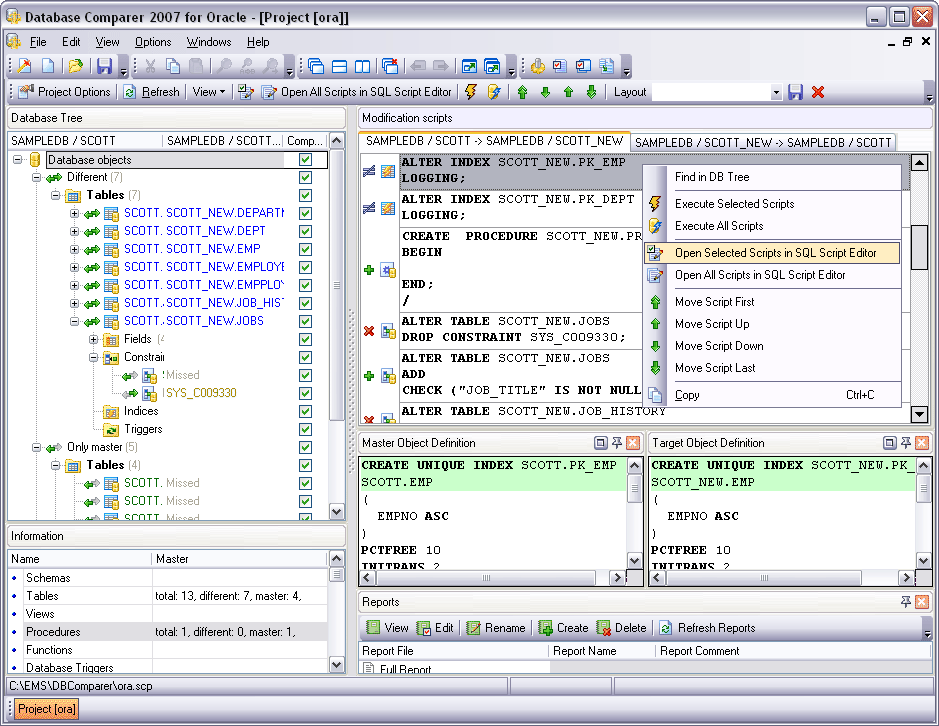
Task: Uncheck the Database objects checkbox
Action: click(x=305, y=159)
